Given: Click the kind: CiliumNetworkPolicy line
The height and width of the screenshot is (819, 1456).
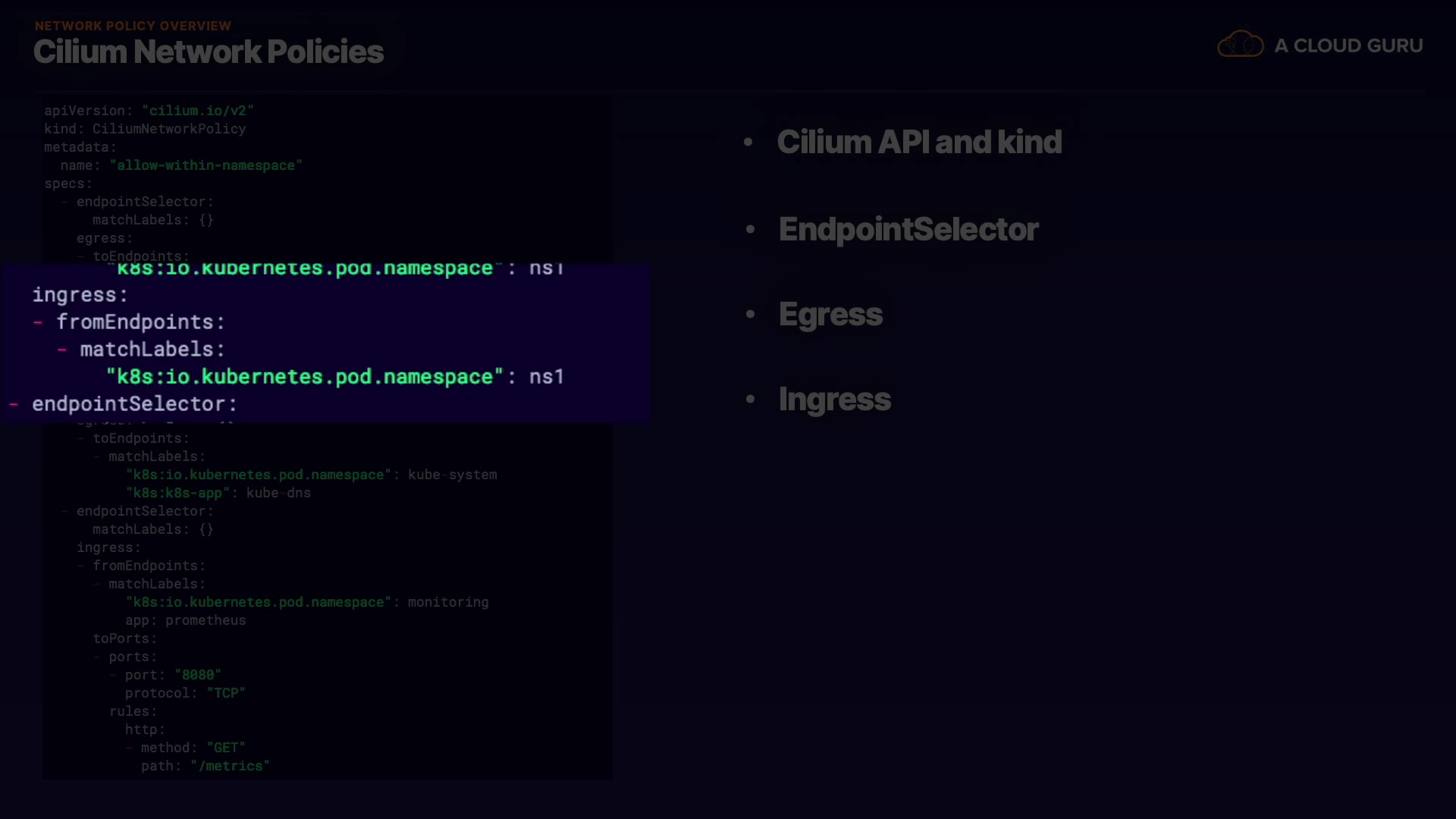Looking at the screenshot, I should pos(145,129).
